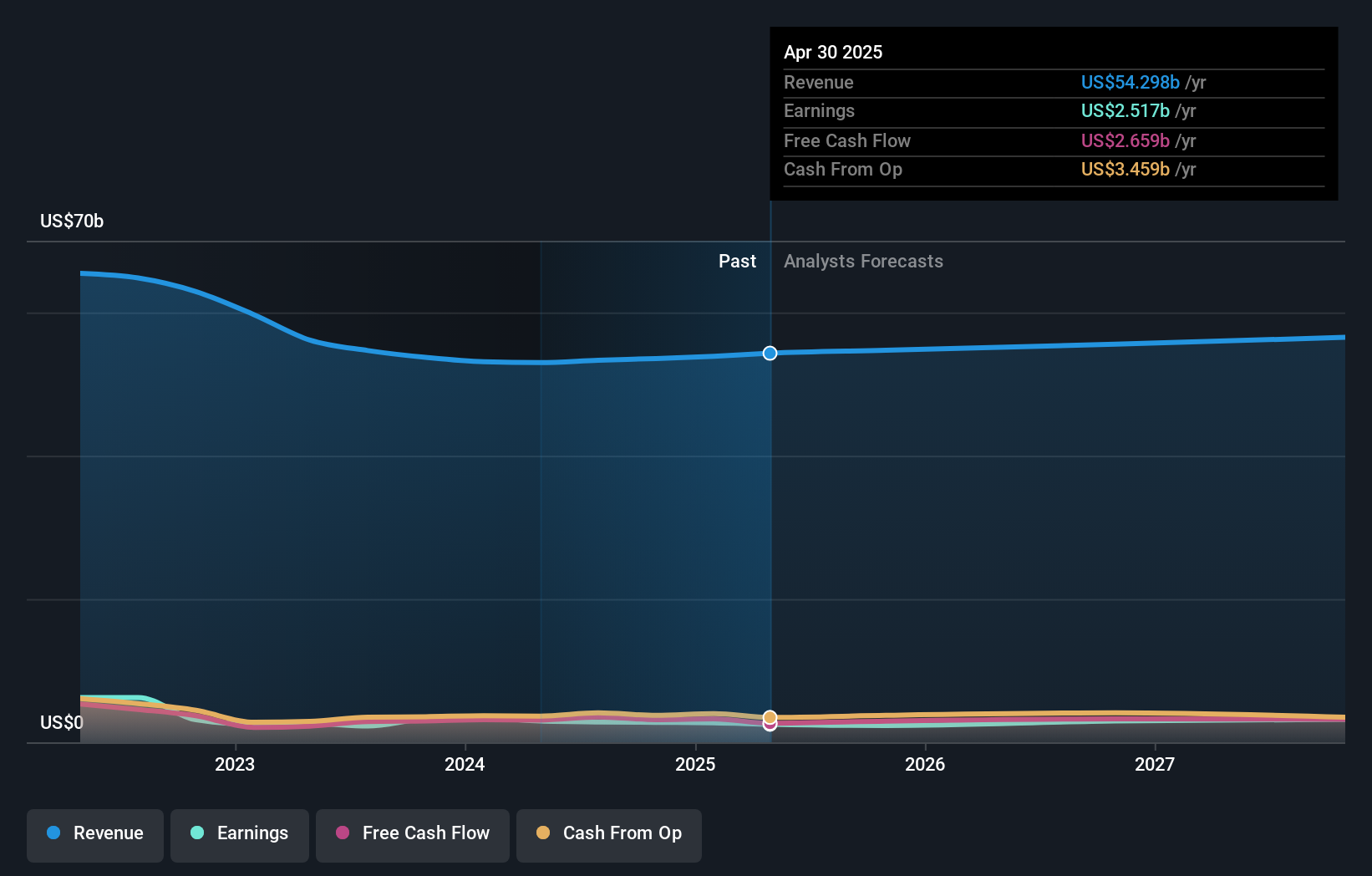Click the 2026 x-axis label
The height and width of the screenshot is (876, 1372).
[x=925, y=764]
